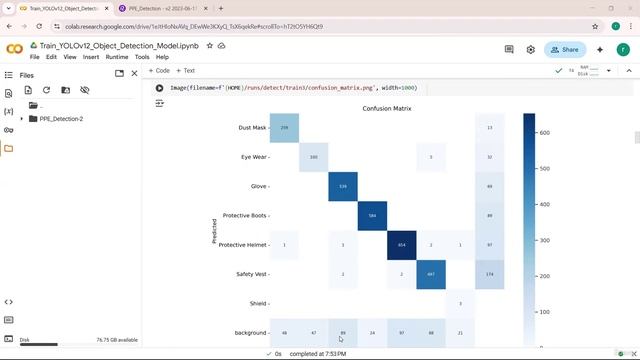The height and width of the screenshot is (360, 640).
Task: Open the Edit menu
Action: [x=51, y=57]
